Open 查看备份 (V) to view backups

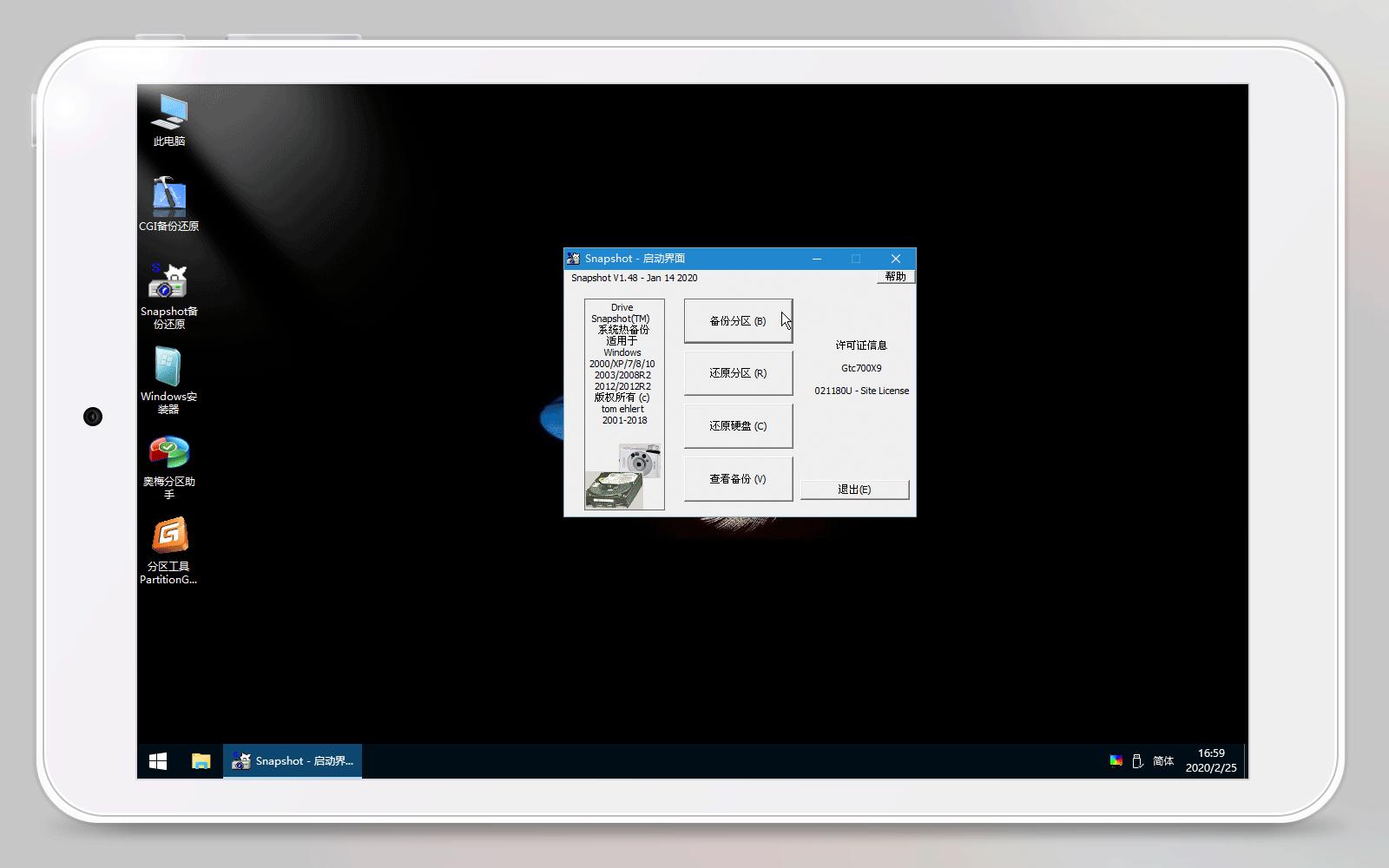coord(738,479)
